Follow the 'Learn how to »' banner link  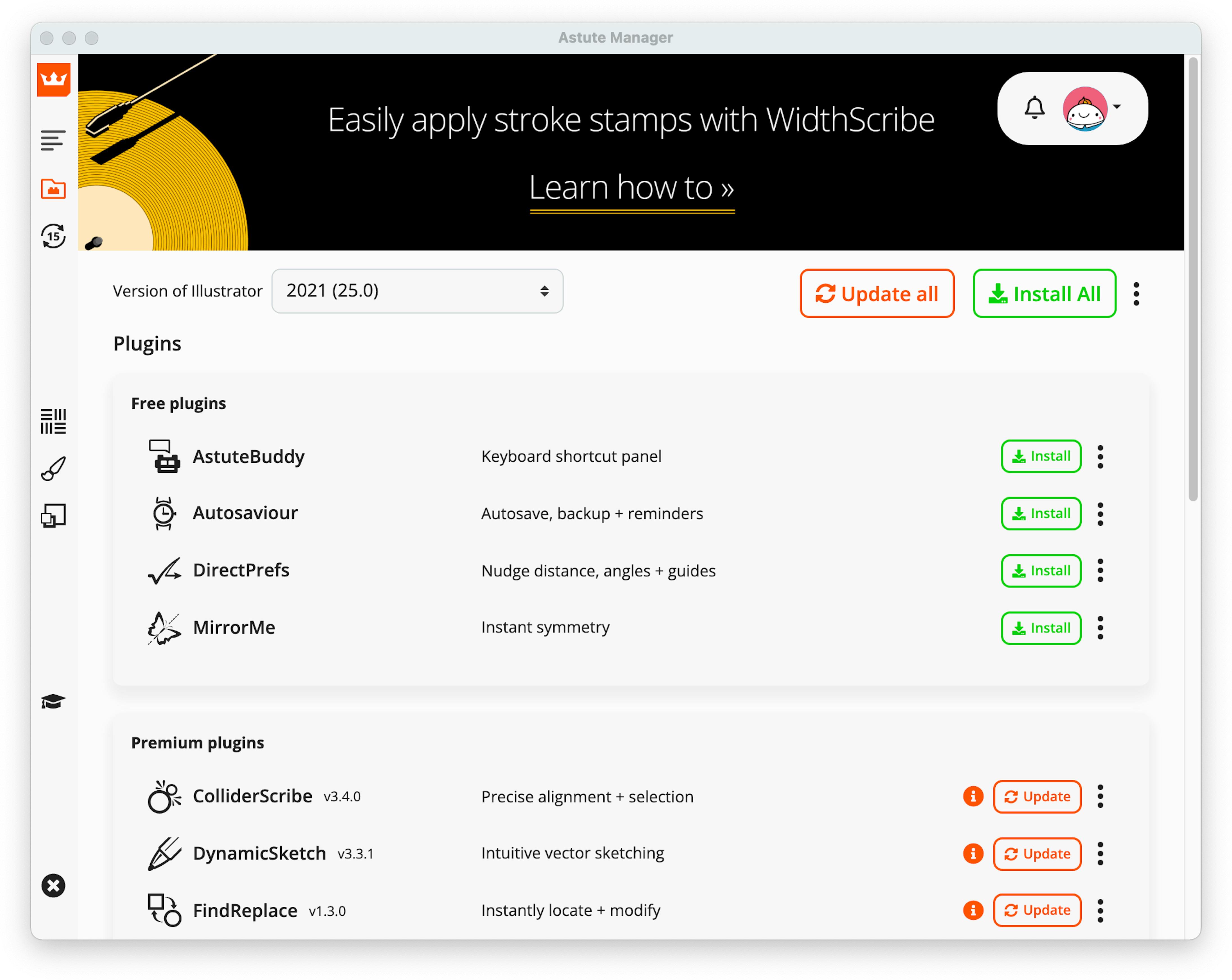(x=631, y=189)
